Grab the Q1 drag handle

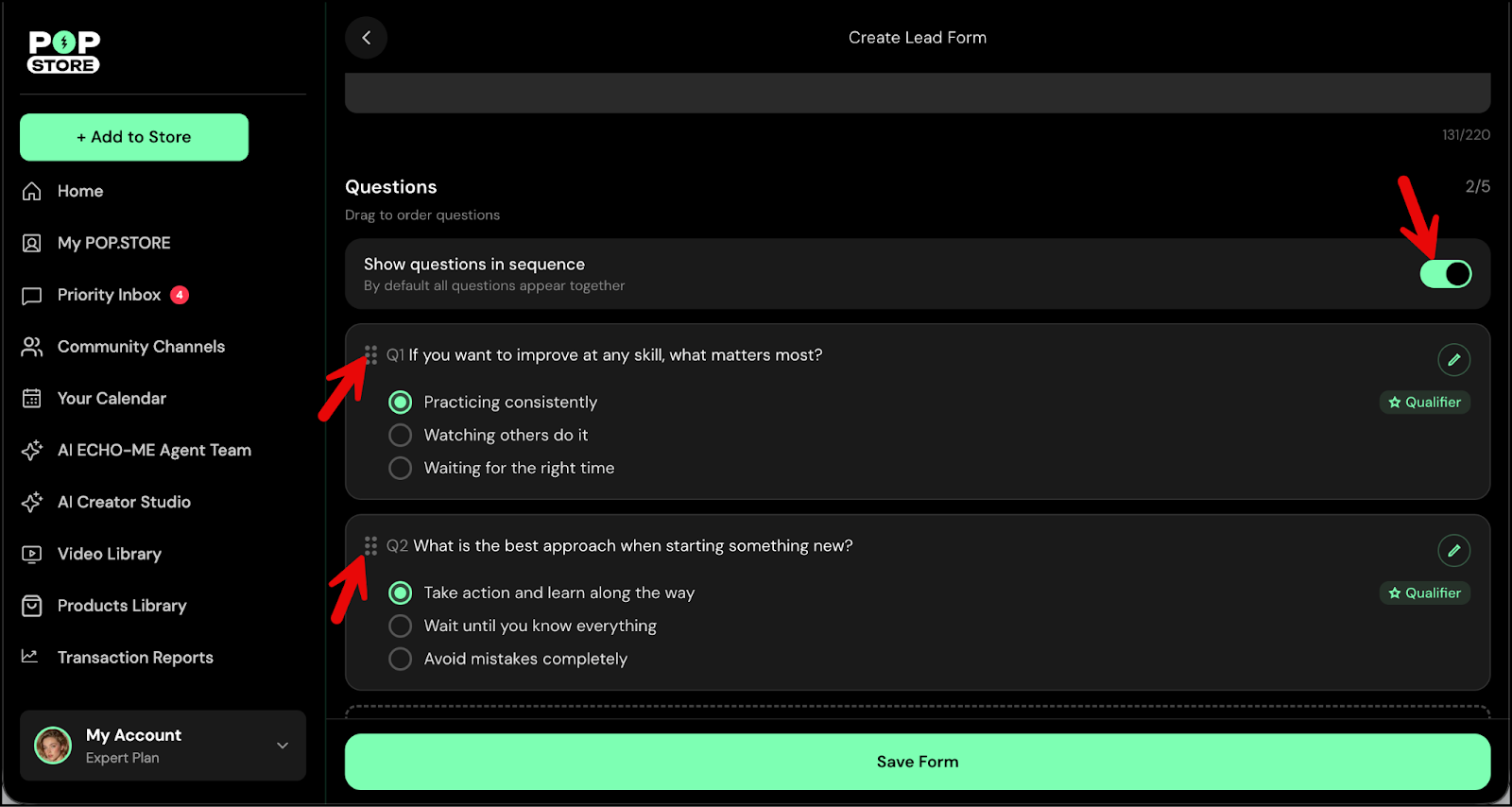pyautogui.click(x=370, y=355)
